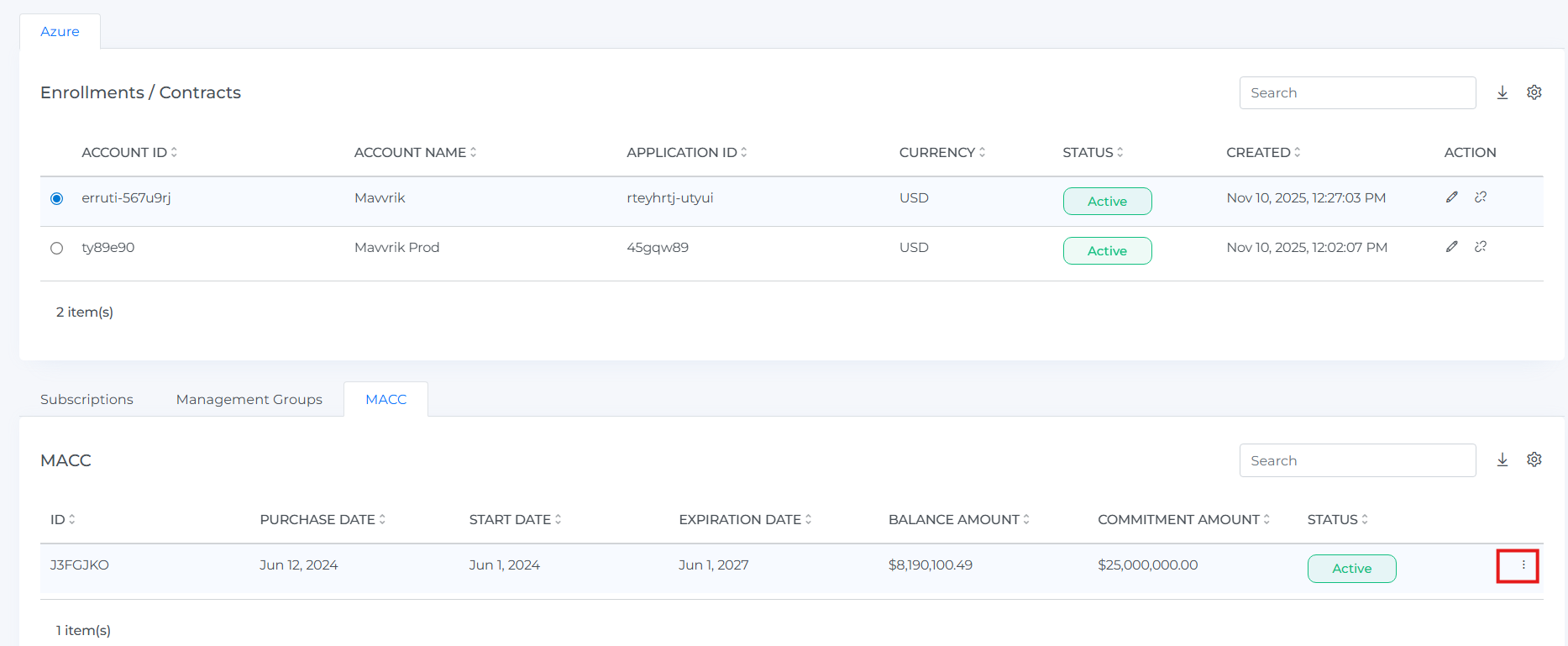Download the MACC table data

[x=1502, y=460]
